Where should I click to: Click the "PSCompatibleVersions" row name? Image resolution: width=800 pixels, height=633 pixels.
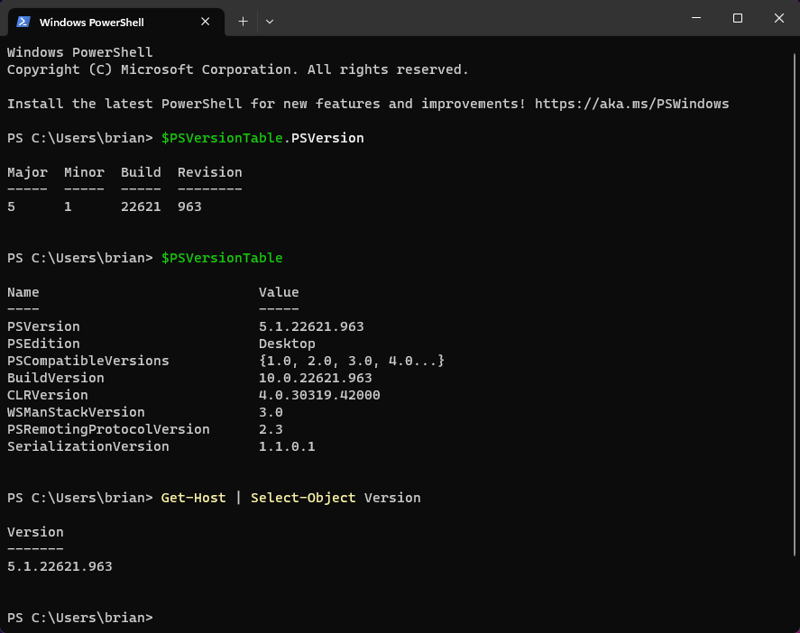(x=88, y=361)
